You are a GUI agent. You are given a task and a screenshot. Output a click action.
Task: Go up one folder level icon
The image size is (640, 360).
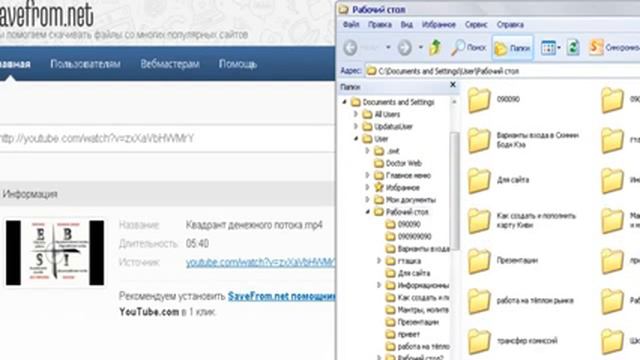(x=435, y=47)
